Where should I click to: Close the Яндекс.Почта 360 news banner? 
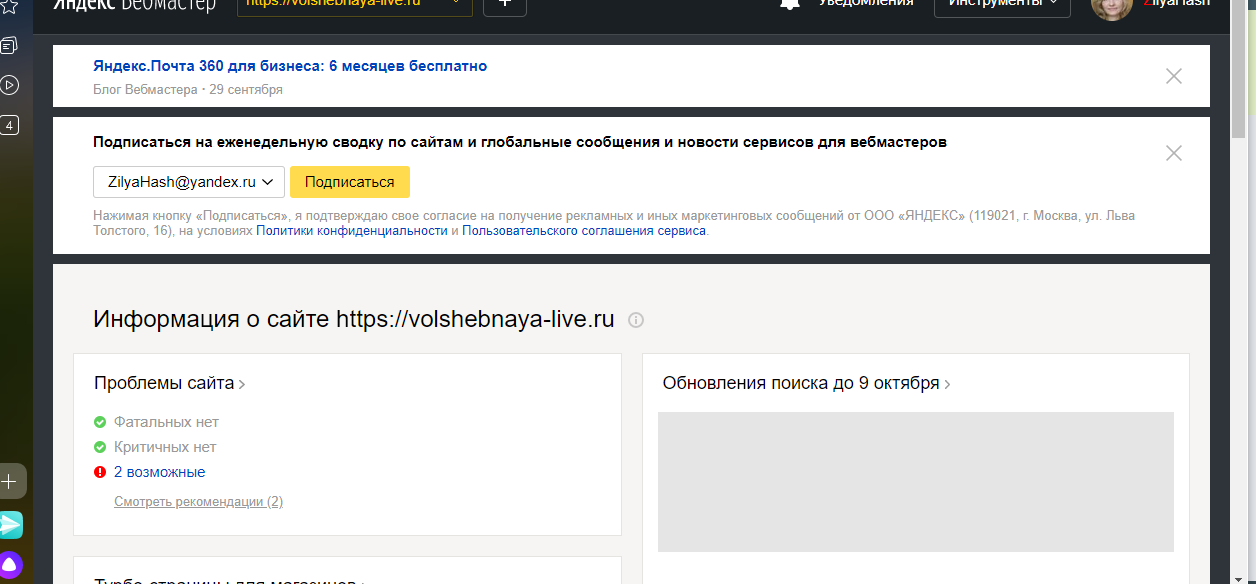tap(1174, 76)
